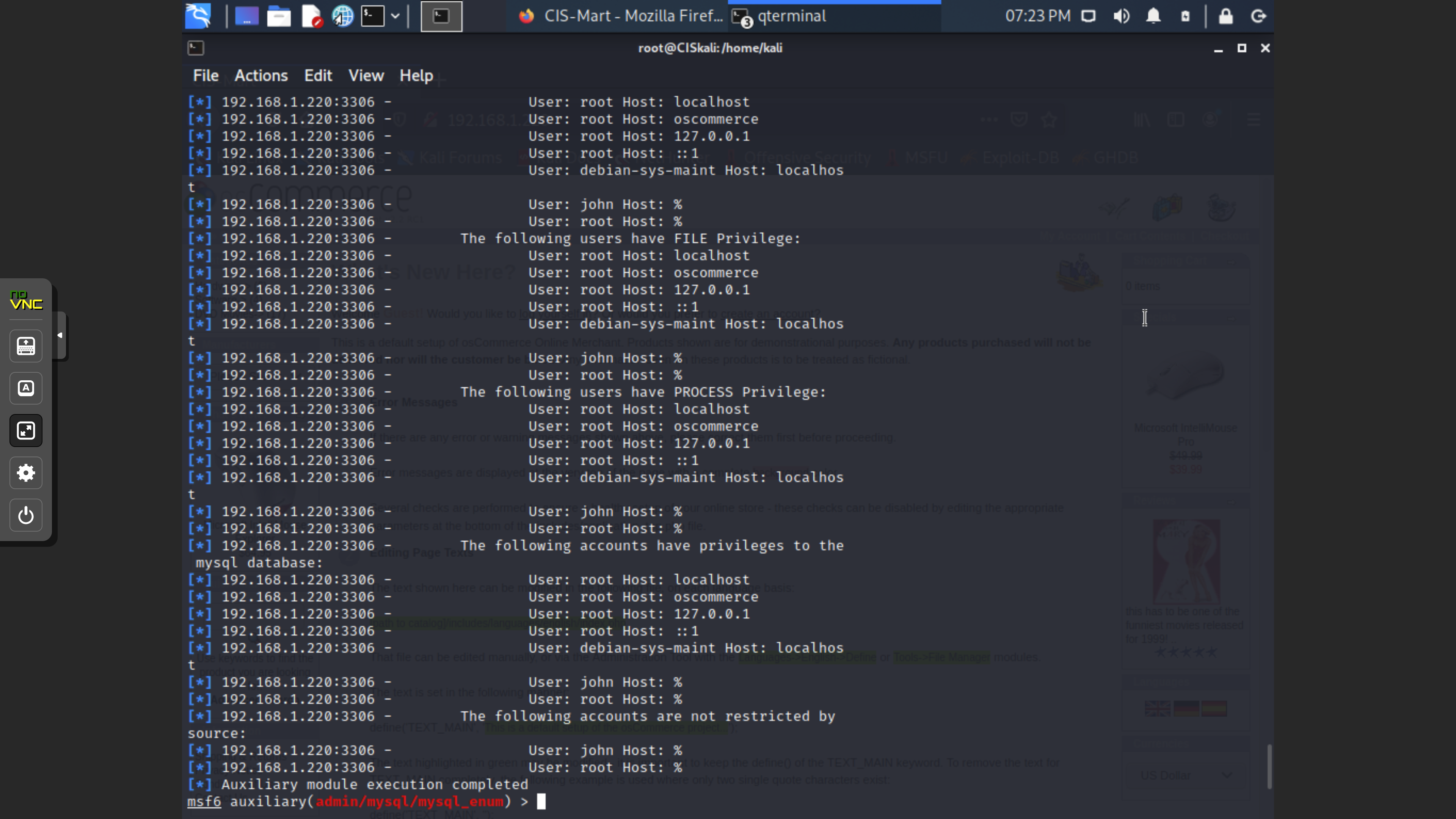Click 'The following users have PROCESS Privilege:' line
The height and width of the screenshot is (819, 1456).
(x=643, y=392)
